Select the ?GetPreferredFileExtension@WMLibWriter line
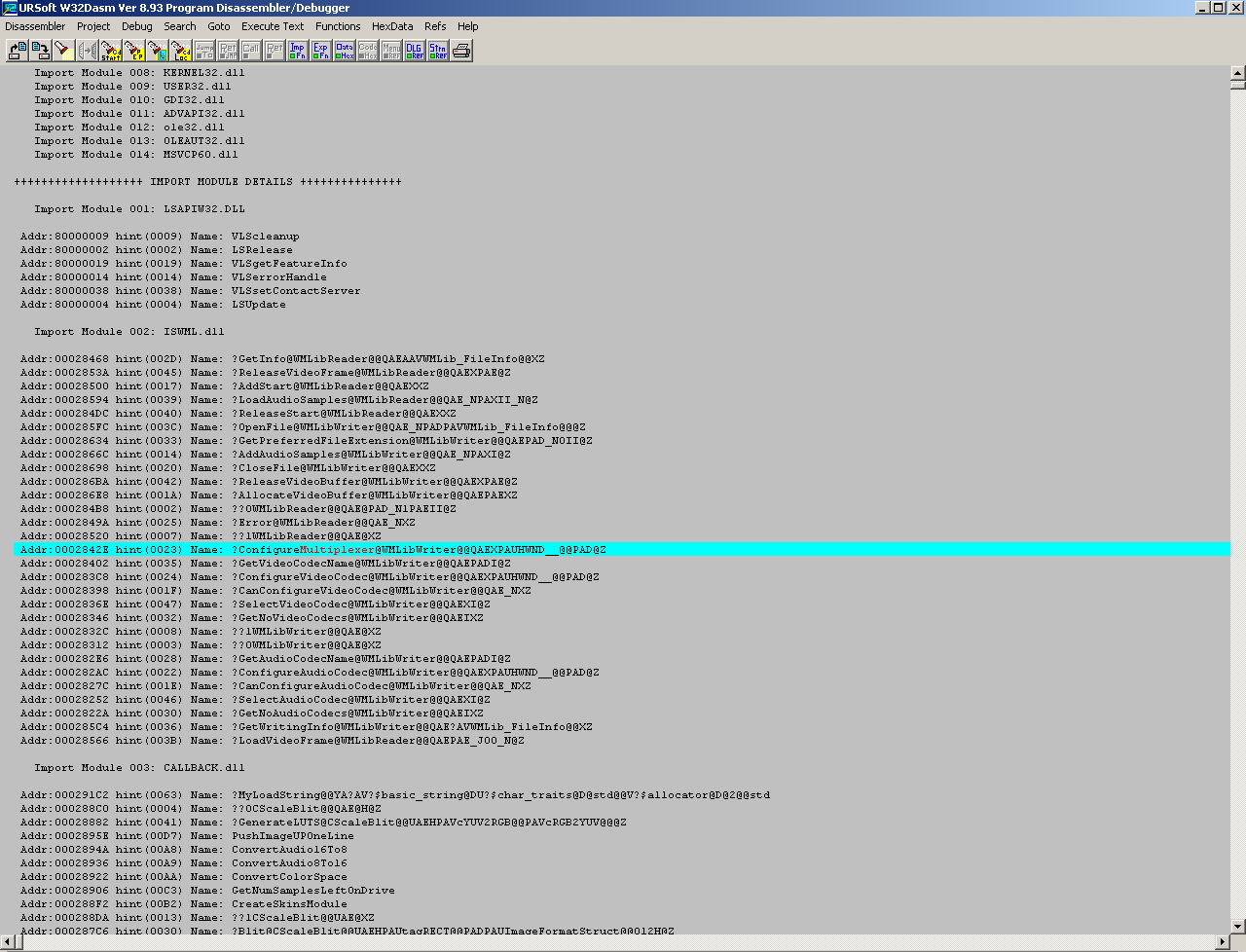The image size is (1246, 952). click(x=307, y=441)
